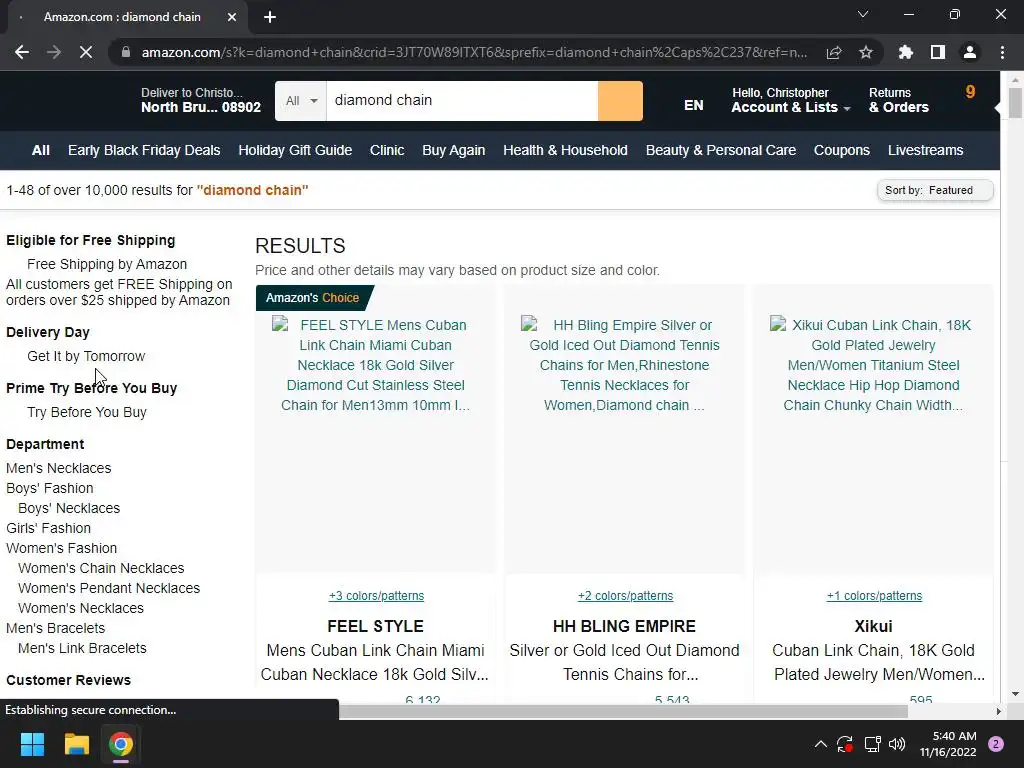Submit search with orange search button
The height and width of the screenshot is (768, 1024).
pyautogui.click(x=620, y=101)
